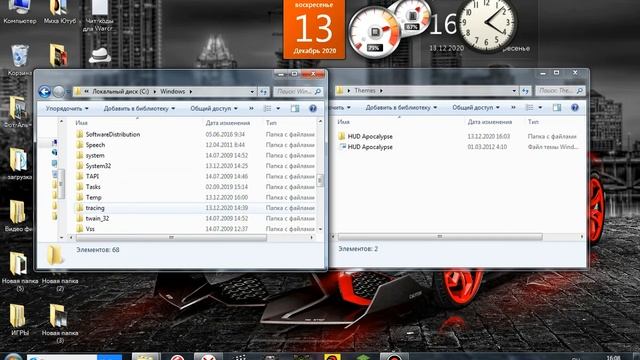The image size is (640, 360).
Task: Refresh the Themes folder address bar
Action: [526, 91]
